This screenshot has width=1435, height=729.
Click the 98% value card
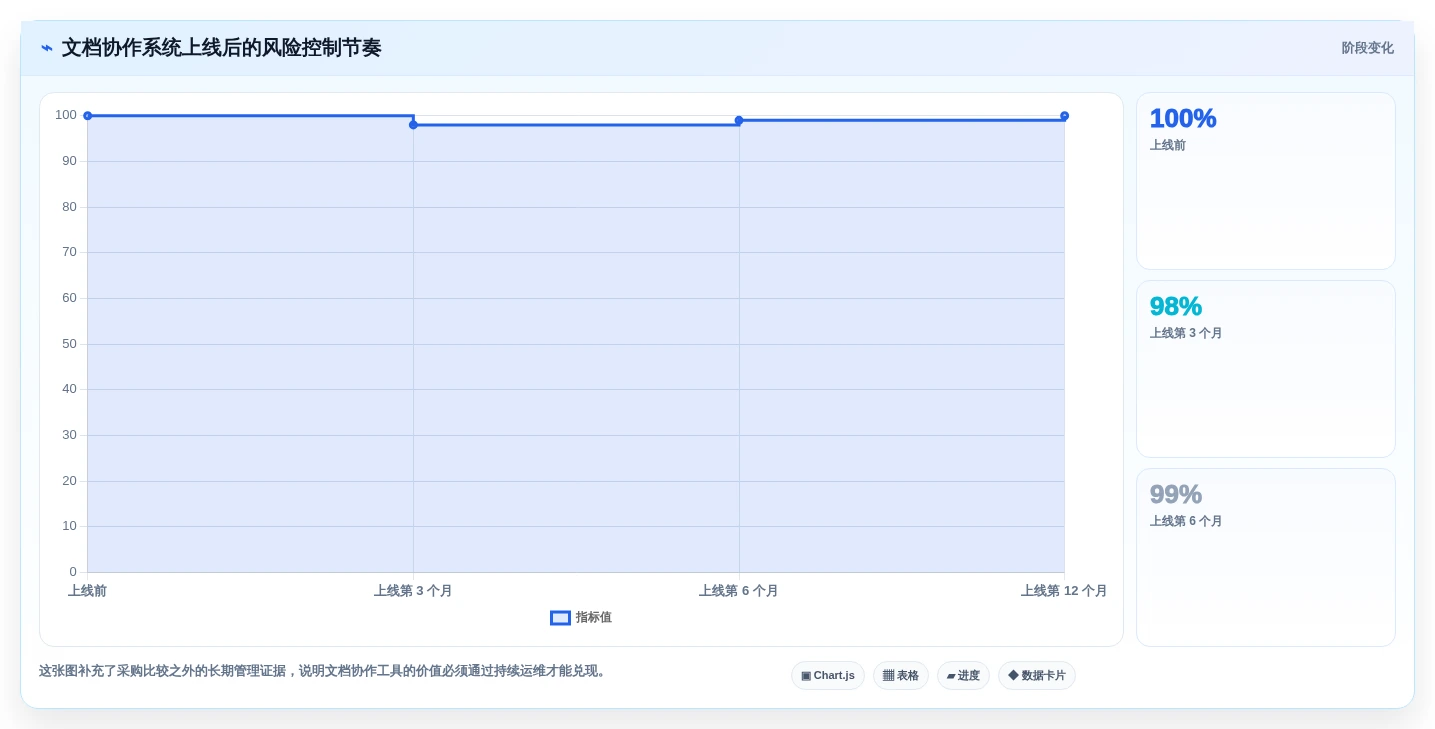(x=1266, y=369)
